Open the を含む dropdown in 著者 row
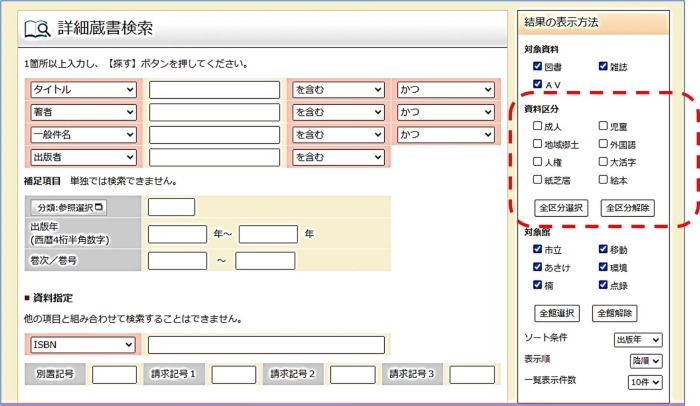This screenshot has height=406, width=700. [338, 112]
